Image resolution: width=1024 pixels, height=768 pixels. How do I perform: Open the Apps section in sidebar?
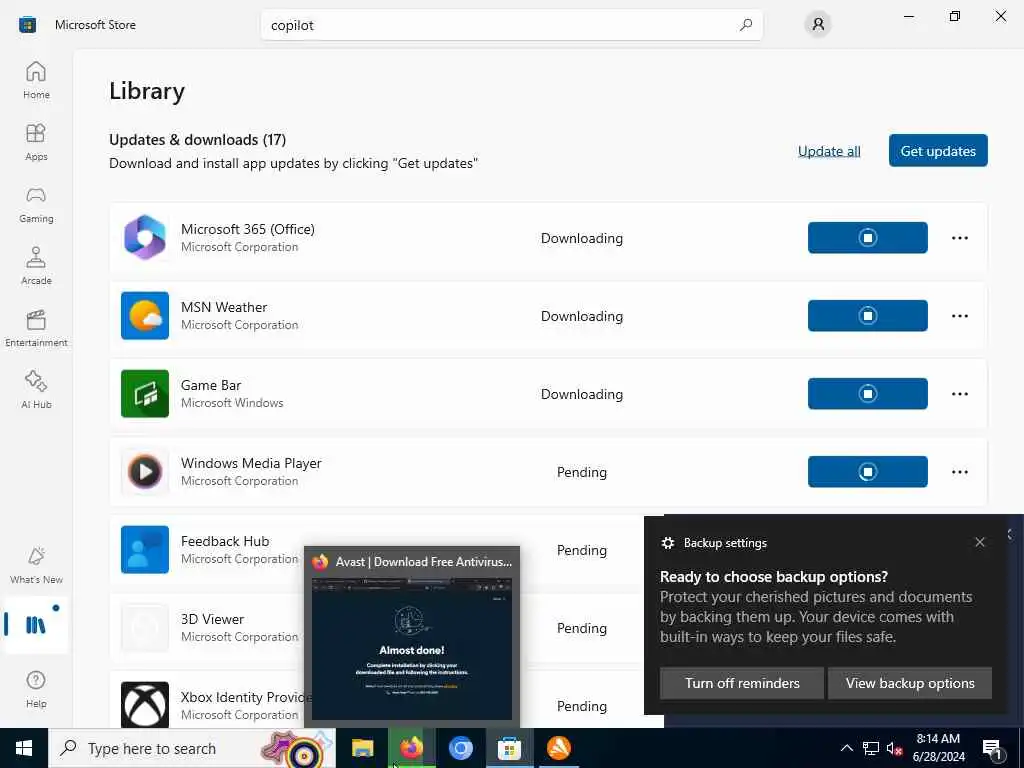tap(36, 142)
